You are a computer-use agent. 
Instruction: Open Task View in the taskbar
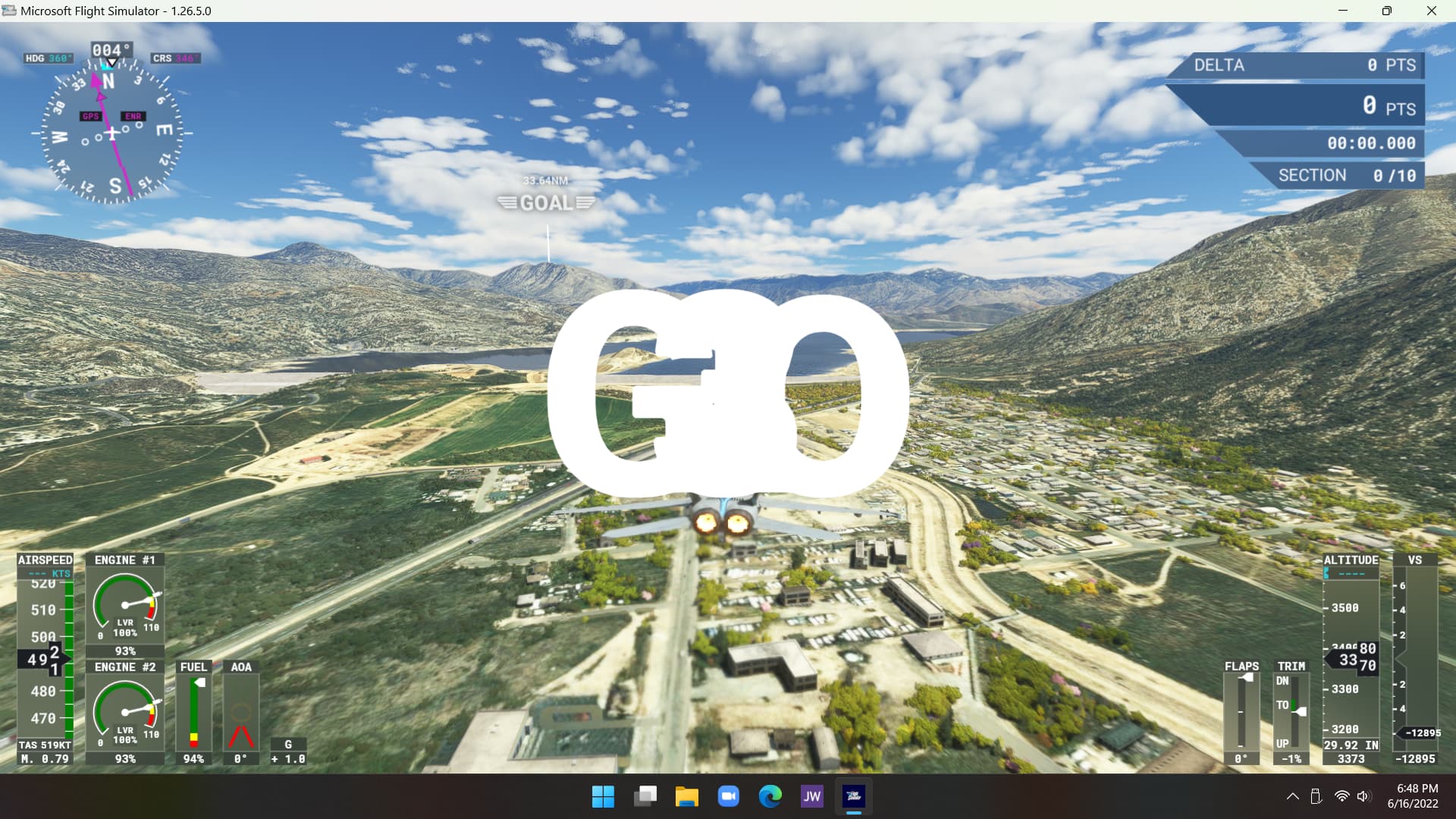click(645, 796)
